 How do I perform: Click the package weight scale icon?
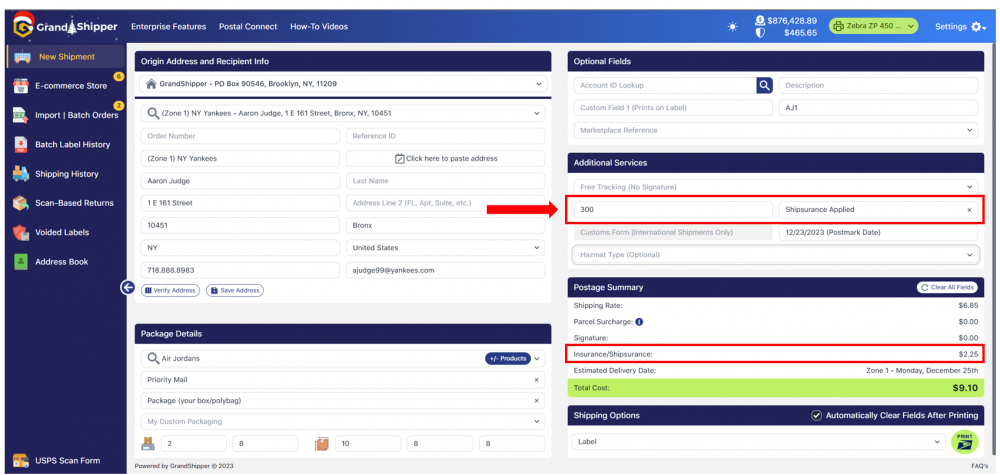click(x=149, y=444)
